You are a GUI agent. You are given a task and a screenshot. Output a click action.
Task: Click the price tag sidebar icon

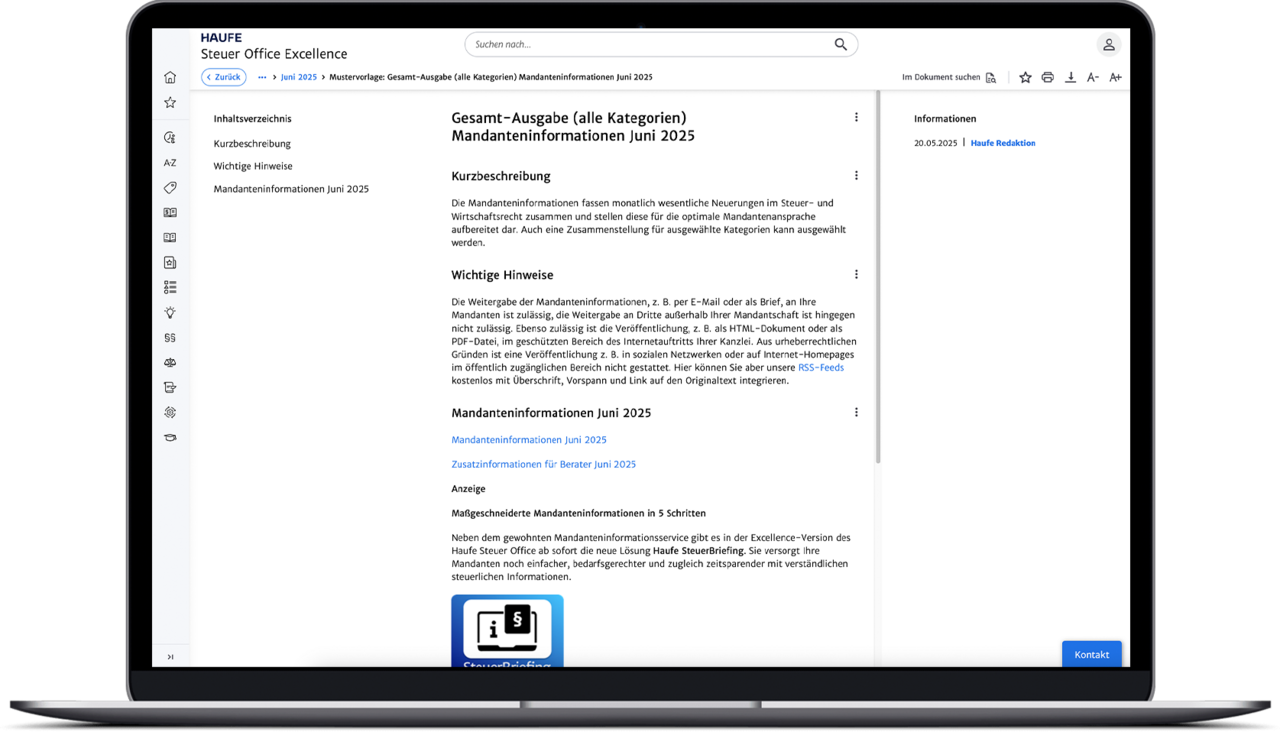click(x=170, y=187)
